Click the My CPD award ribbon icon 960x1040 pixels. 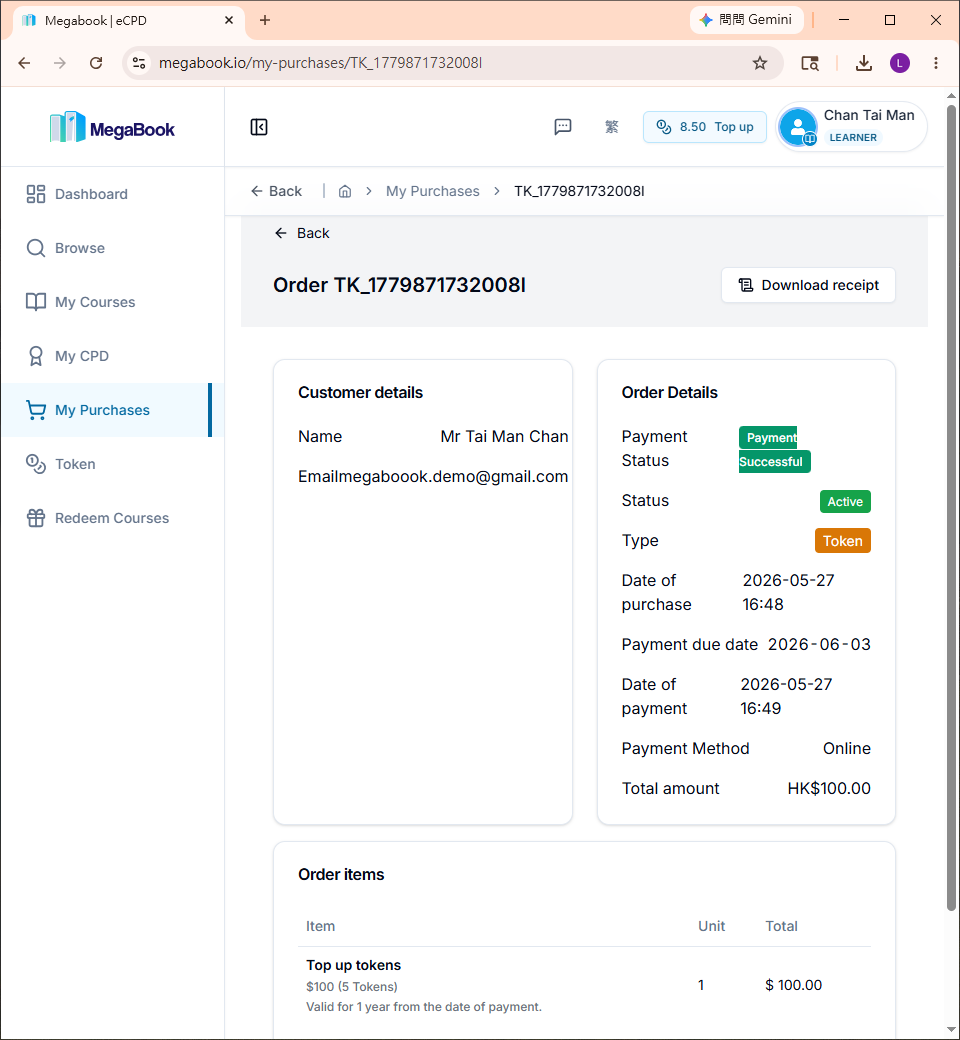(x=36, y=356)
